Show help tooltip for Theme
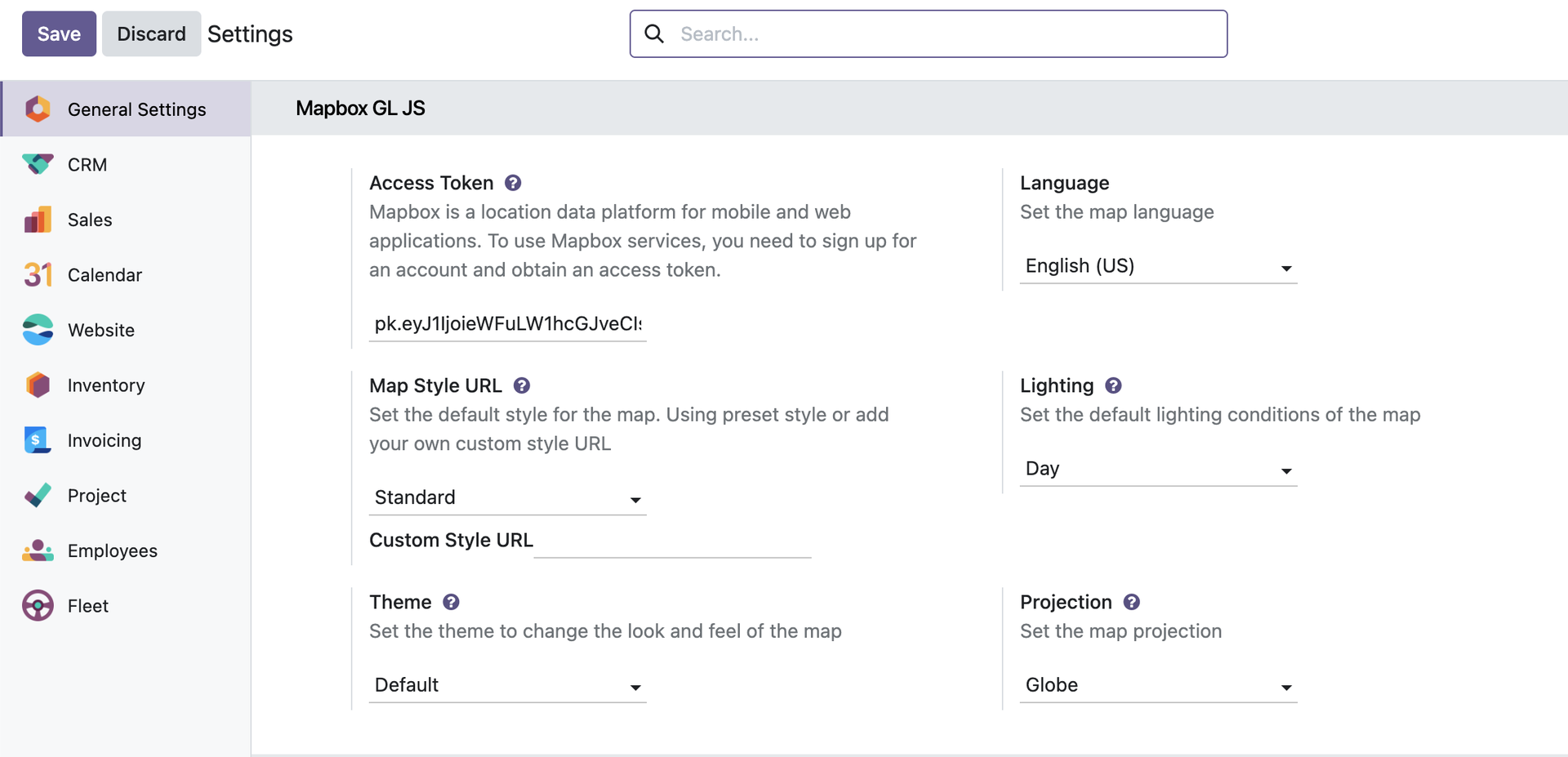The image size is (1568, 757). [x=451, y=602]
